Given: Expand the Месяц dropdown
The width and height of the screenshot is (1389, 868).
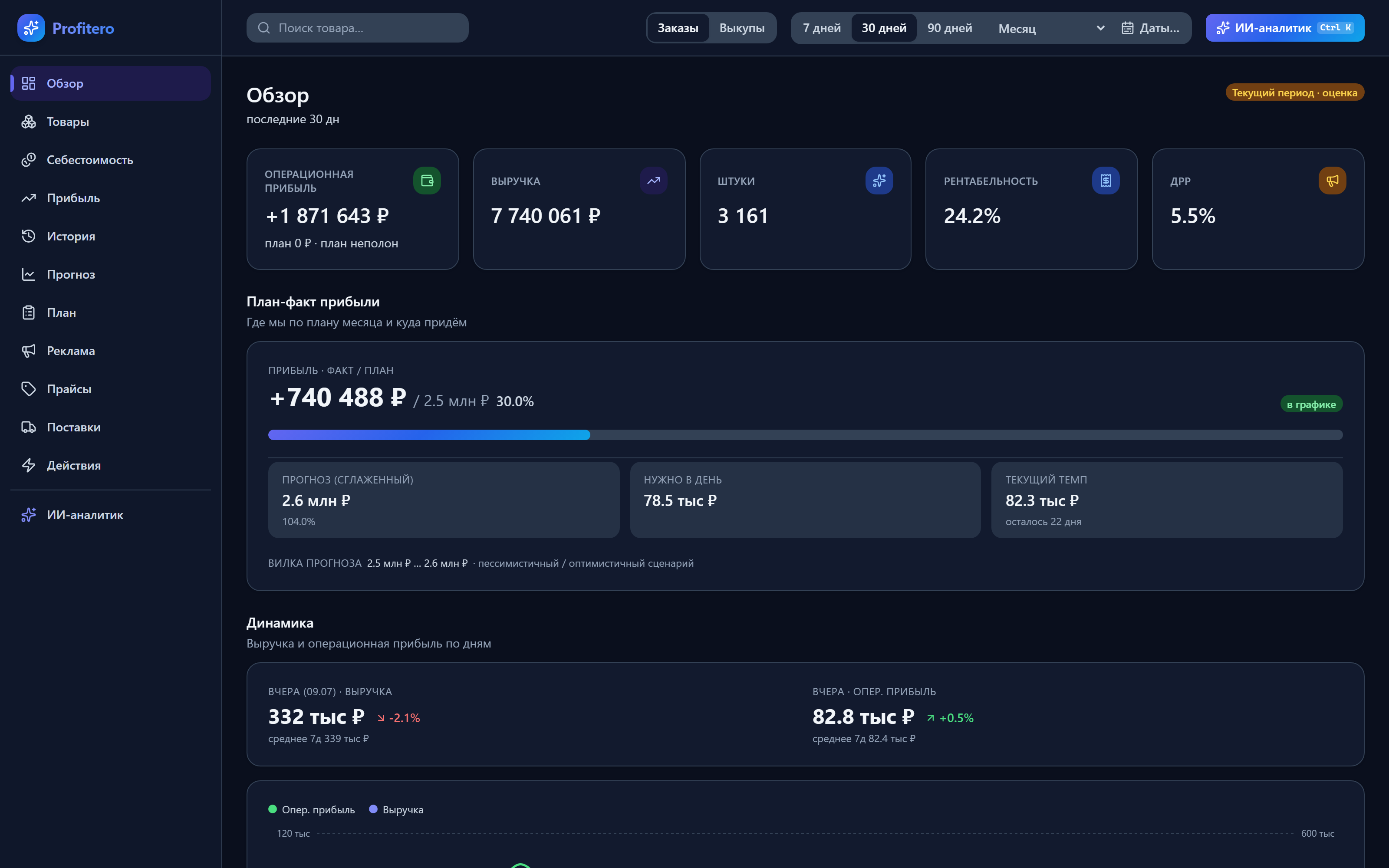Looking at the screenshot, I should click(x=1050, y=28).
